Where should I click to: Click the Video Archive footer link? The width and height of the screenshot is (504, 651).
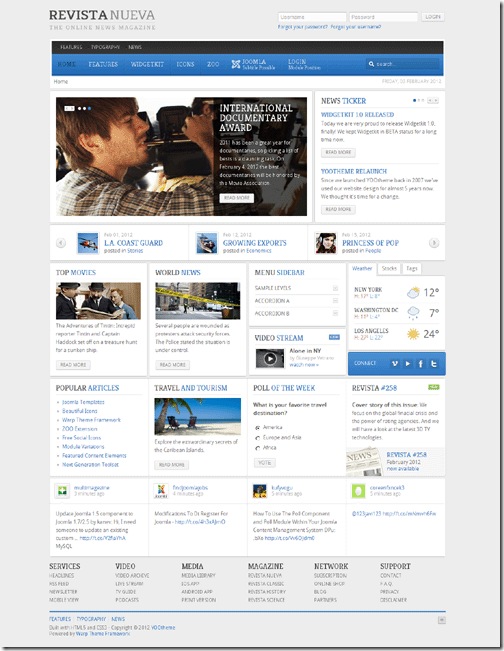pyautogui.click(x=132, y=576)
